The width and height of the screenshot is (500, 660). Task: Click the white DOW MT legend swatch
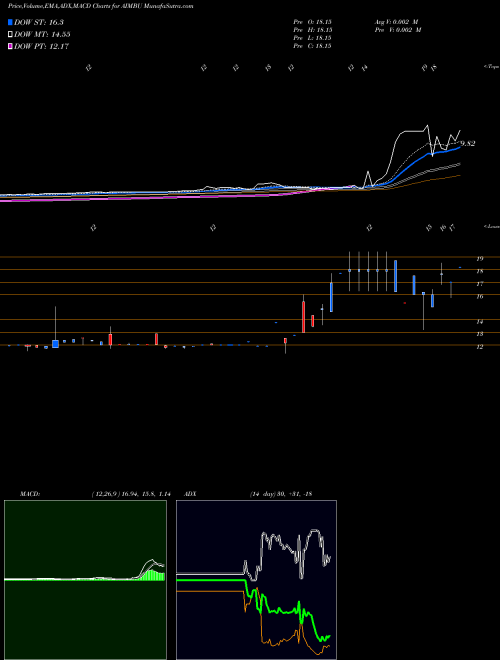coord(10,35)
